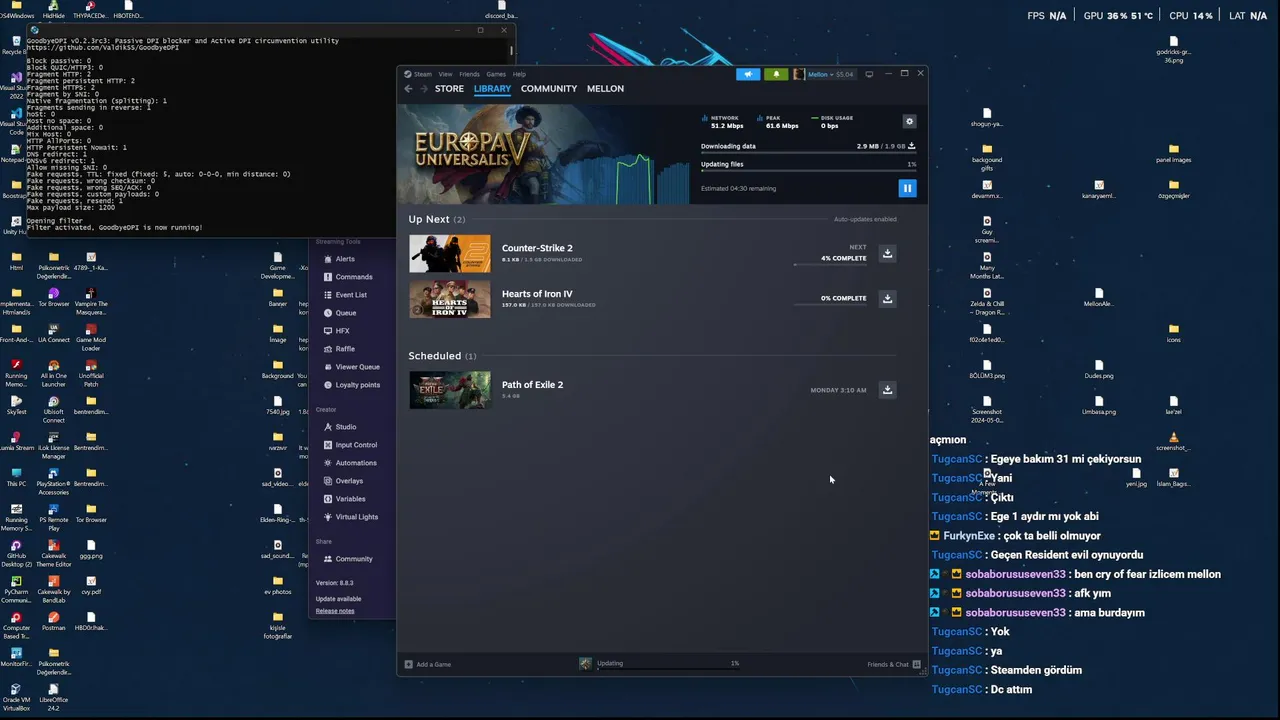Select Ubisoft Connect desktop shortcut
The width and height of the screenshot is (1280, 720).
[x=53, y=409]
